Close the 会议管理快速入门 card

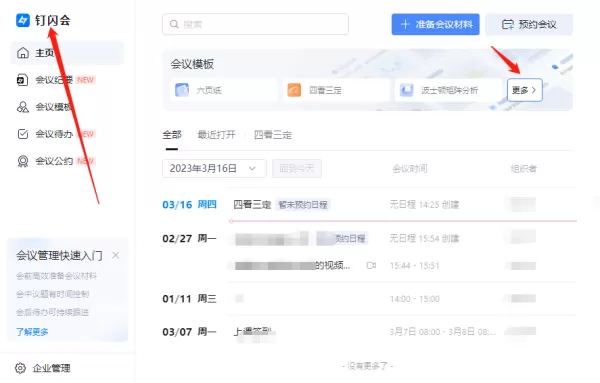click(x=116, y=255)
